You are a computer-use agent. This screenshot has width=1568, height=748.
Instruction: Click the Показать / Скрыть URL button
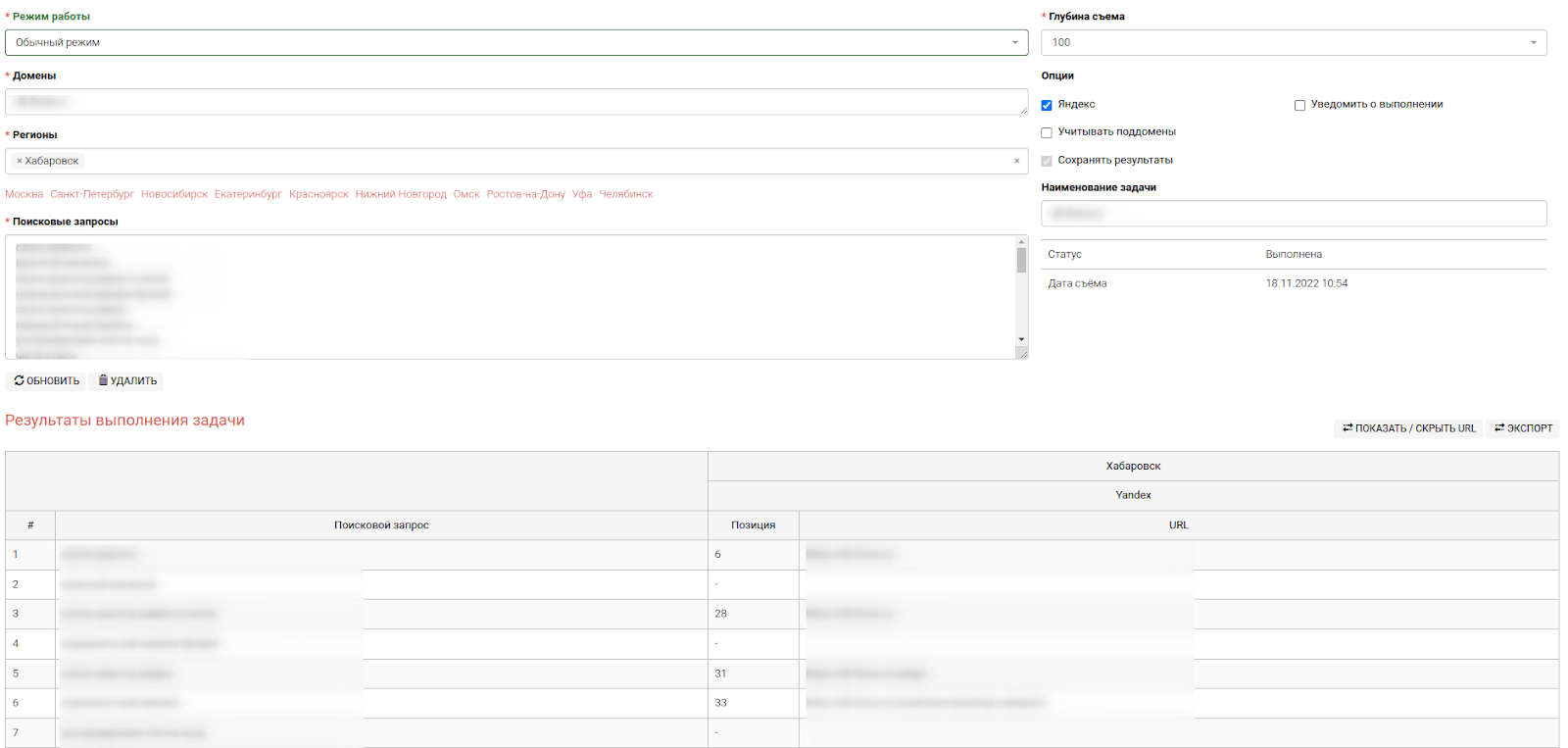coord(1408,428)
